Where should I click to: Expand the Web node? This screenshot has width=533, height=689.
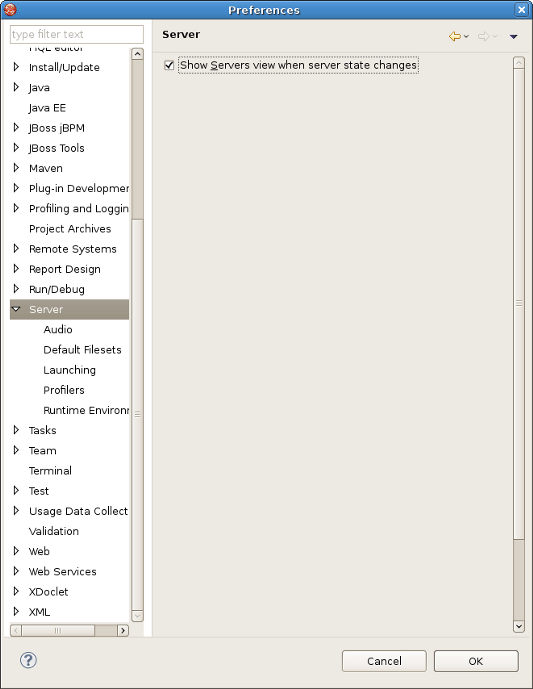16,551
